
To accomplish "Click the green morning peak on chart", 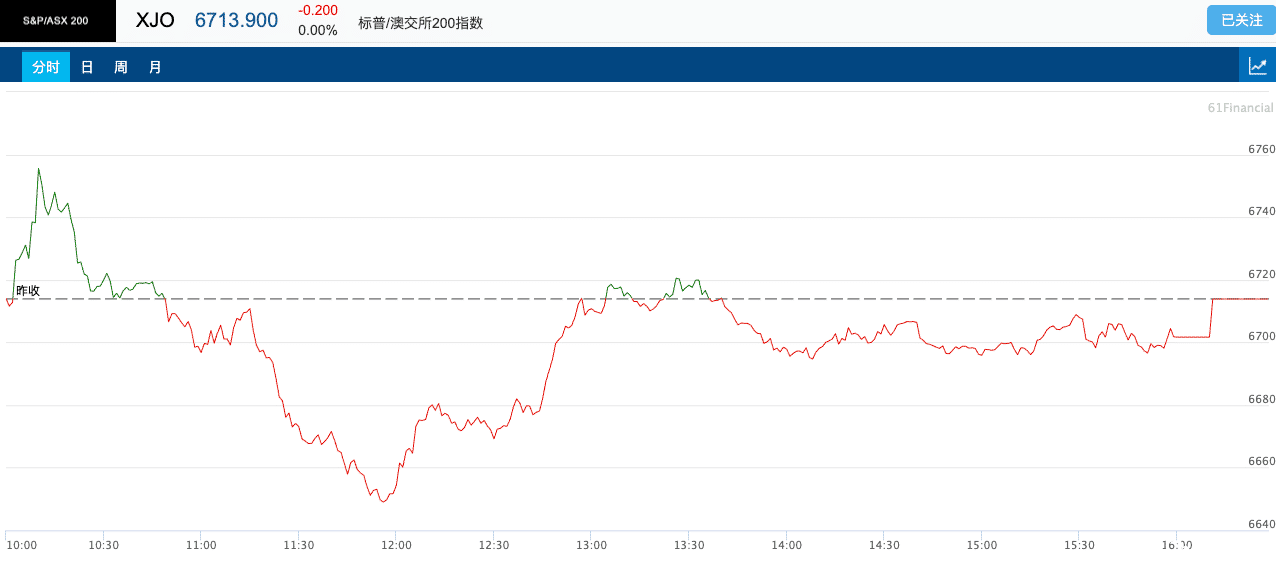I will 38,169.
